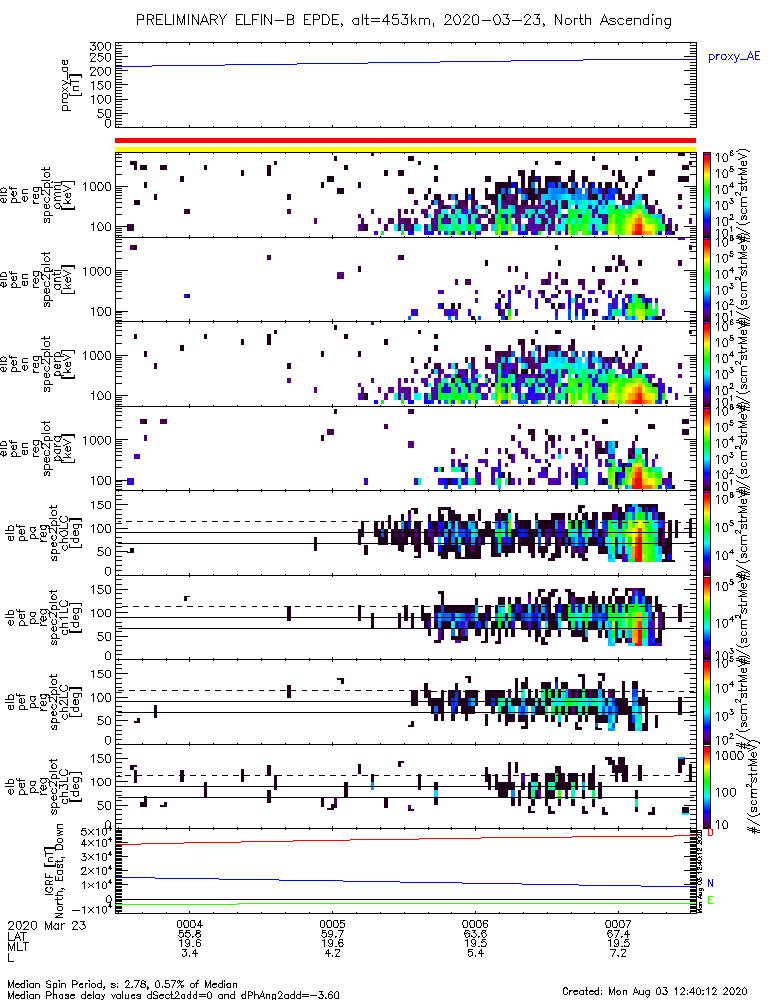The height and width of the screenshot is (1000, 775).
Task: Click the omni energy spectrogram colorbar
Action: click(706, 195)
